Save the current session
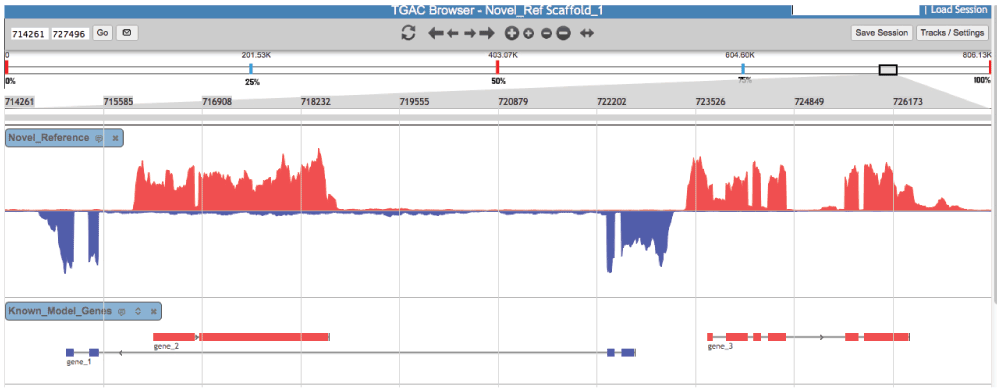This screenshot has height=392, width=1000. coord(881,33)
